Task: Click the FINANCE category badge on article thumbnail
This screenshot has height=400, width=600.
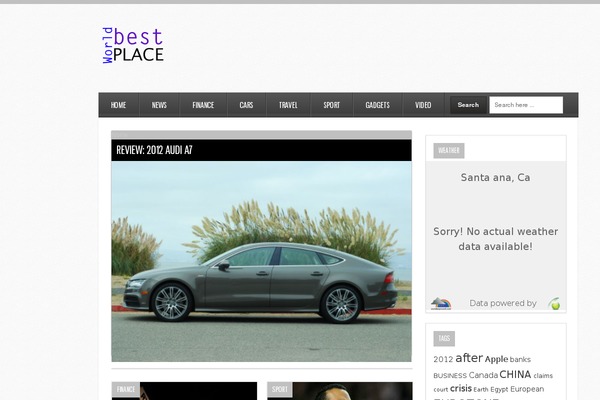Action: click(x=126, y=389)
